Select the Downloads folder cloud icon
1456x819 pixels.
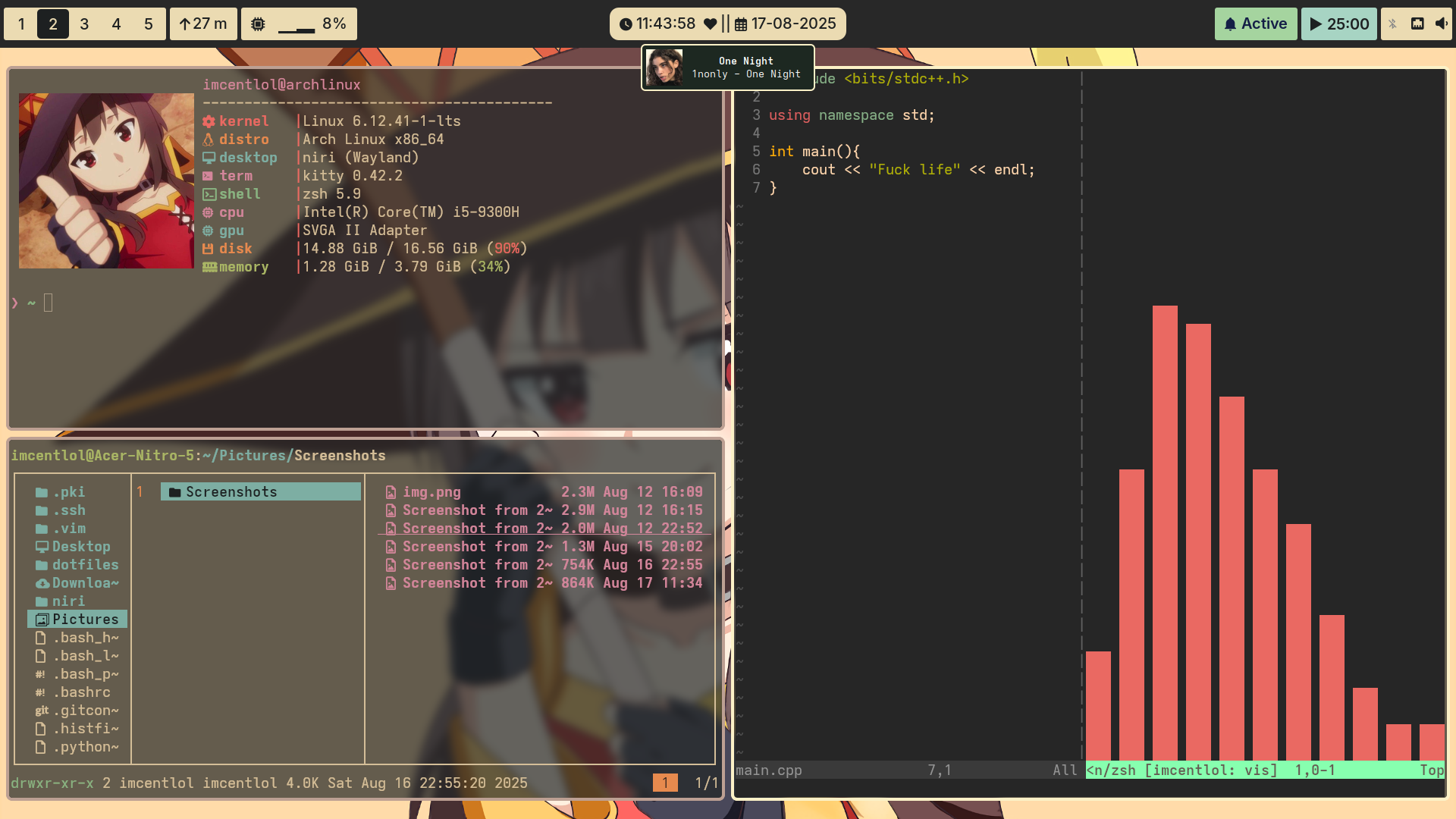(42, 583)
